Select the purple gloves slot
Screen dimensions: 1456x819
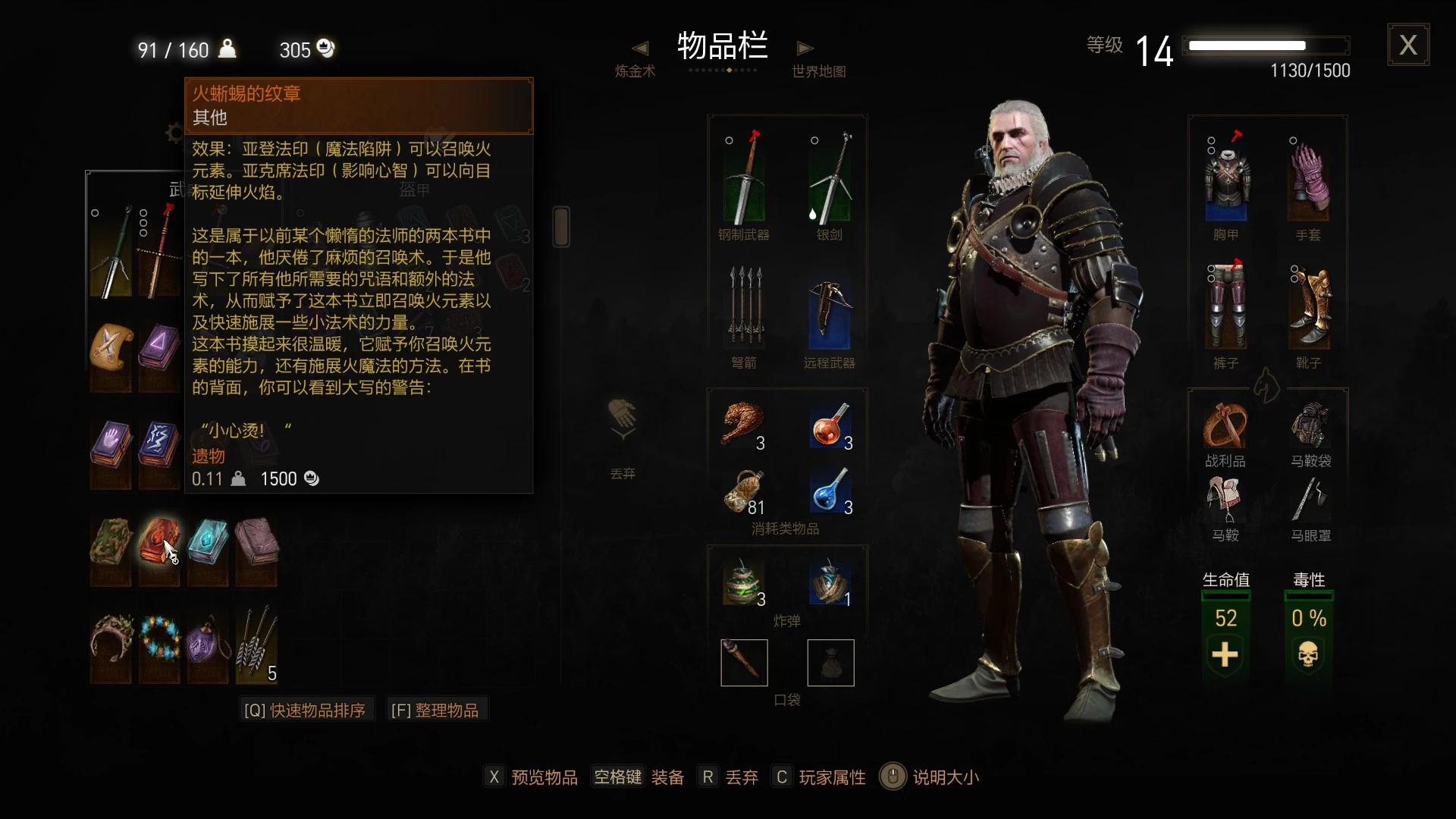pos(1308,177)
